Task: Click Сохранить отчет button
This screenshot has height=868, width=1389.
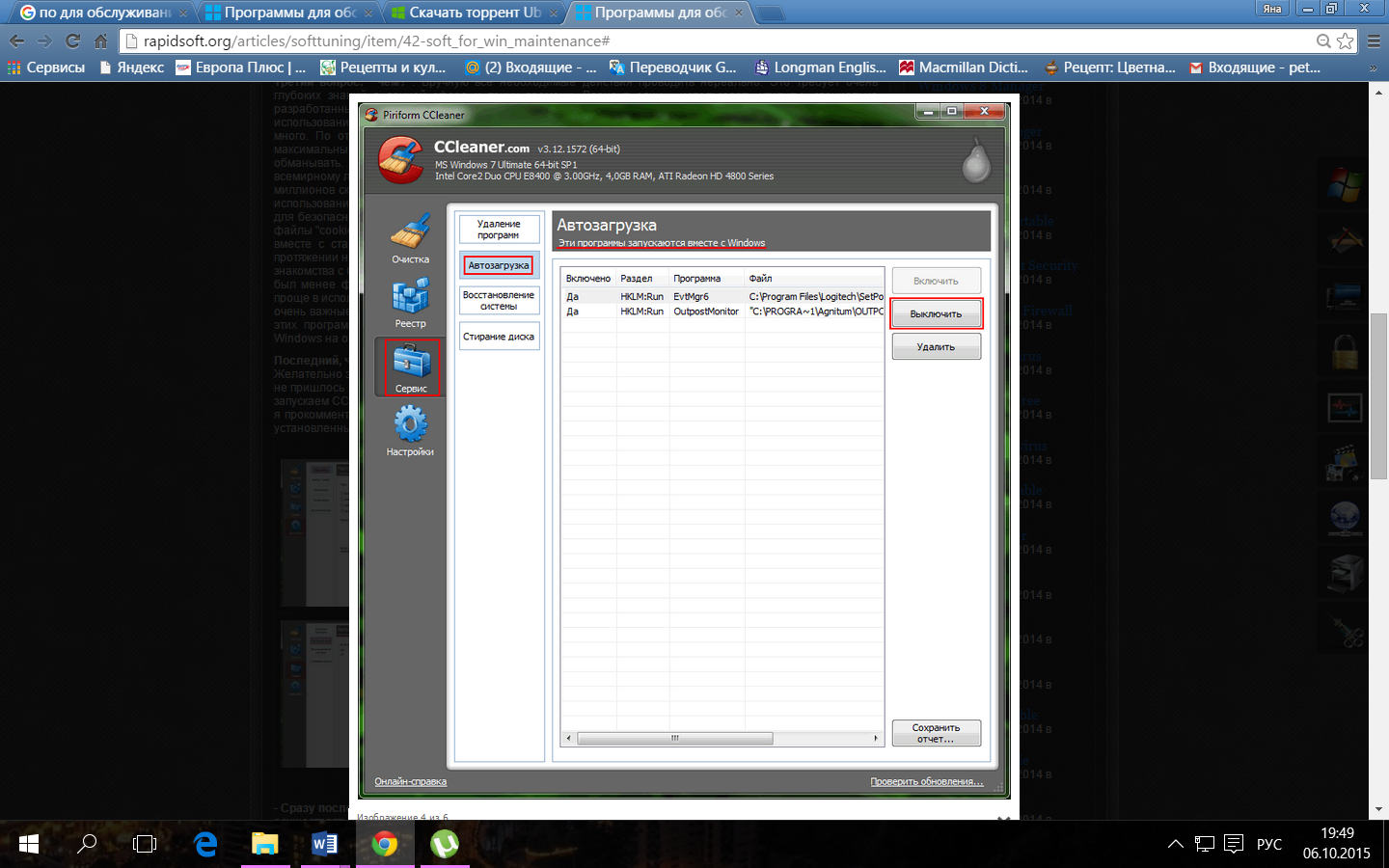Action: tap(936, 733)
